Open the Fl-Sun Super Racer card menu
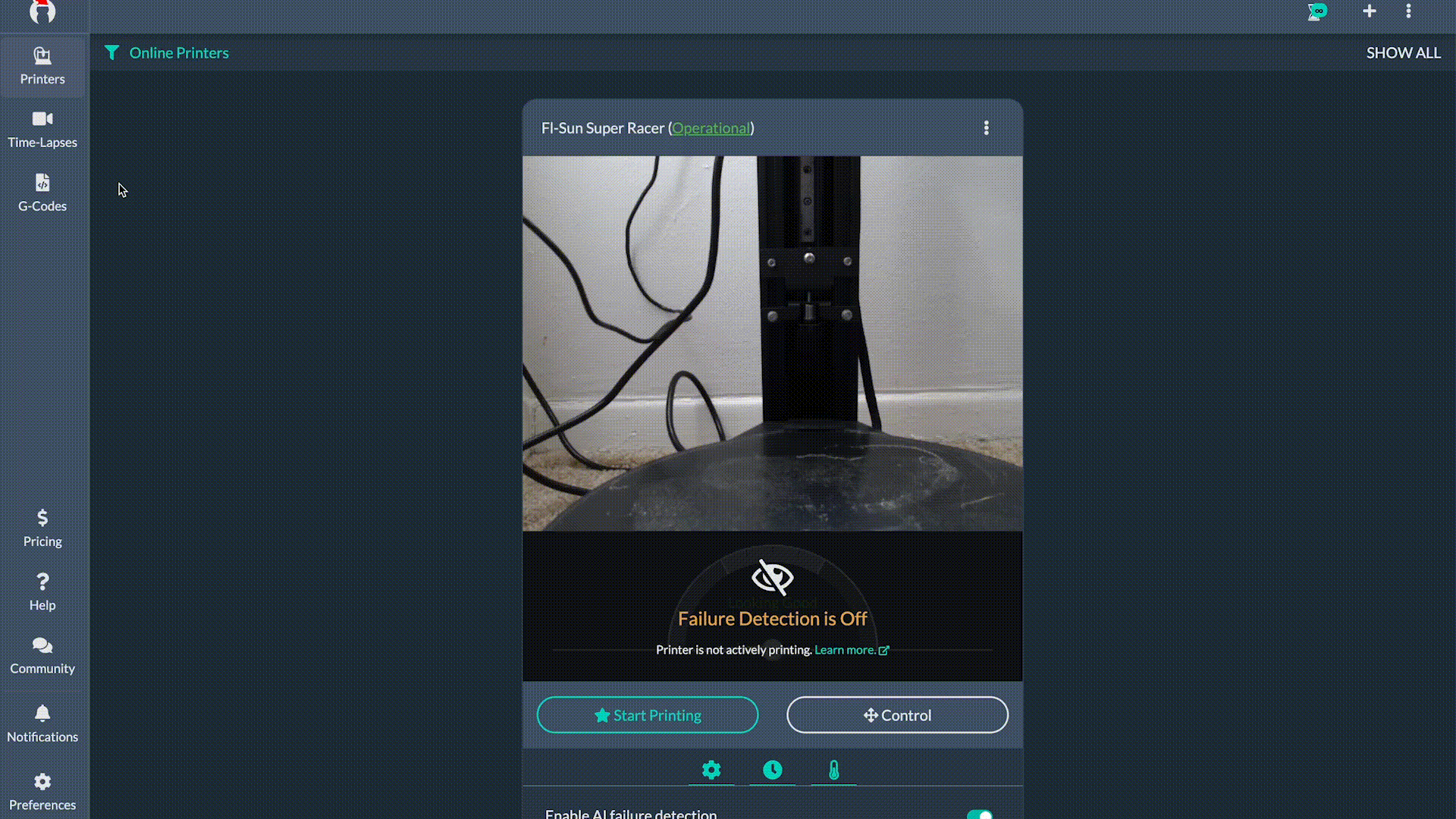 click(987, 128)
